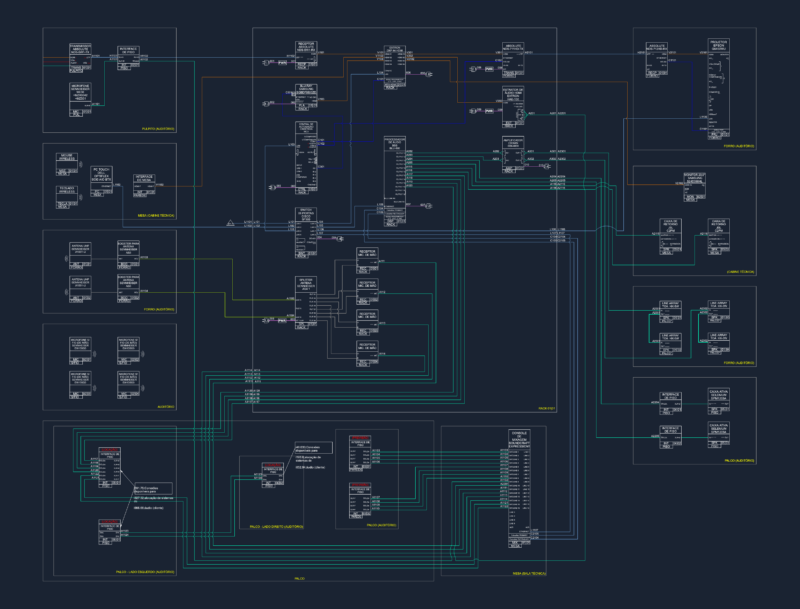Select the Sennheiser microphone block in Púlpito
This screenshot has height=609, width=800.
80,100
